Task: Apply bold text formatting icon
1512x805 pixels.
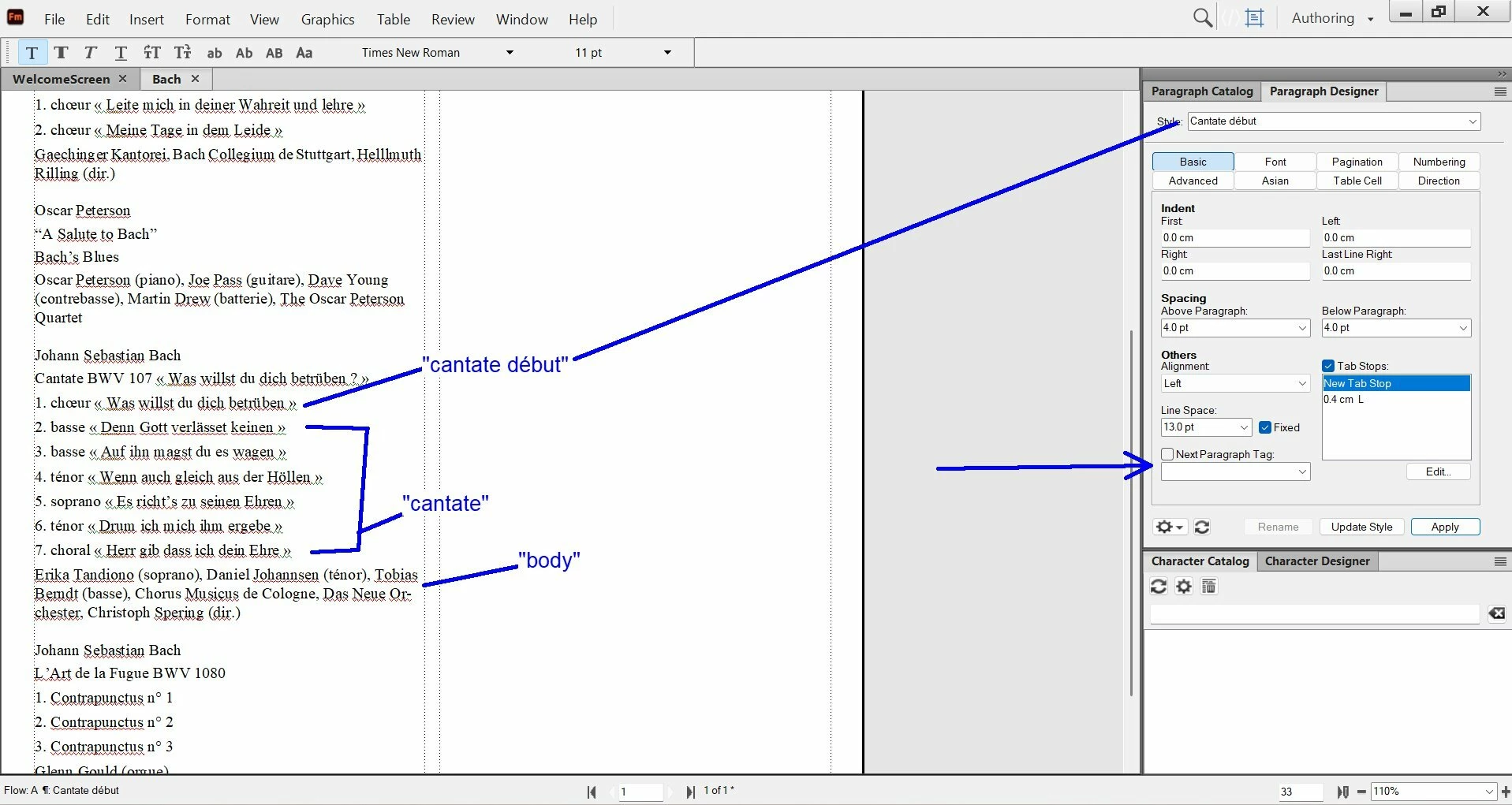Action: coord(61,53)
